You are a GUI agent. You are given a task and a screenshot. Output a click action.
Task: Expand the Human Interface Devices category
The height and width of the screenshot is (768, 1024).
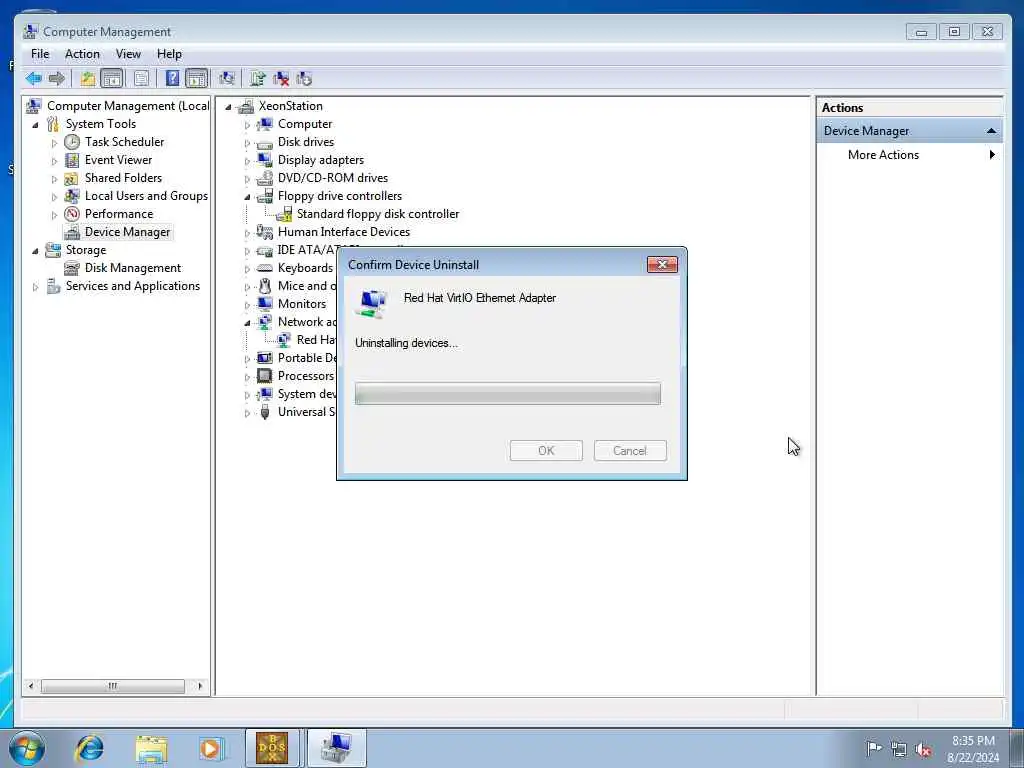pyautogui.click(x=247, y=232)
